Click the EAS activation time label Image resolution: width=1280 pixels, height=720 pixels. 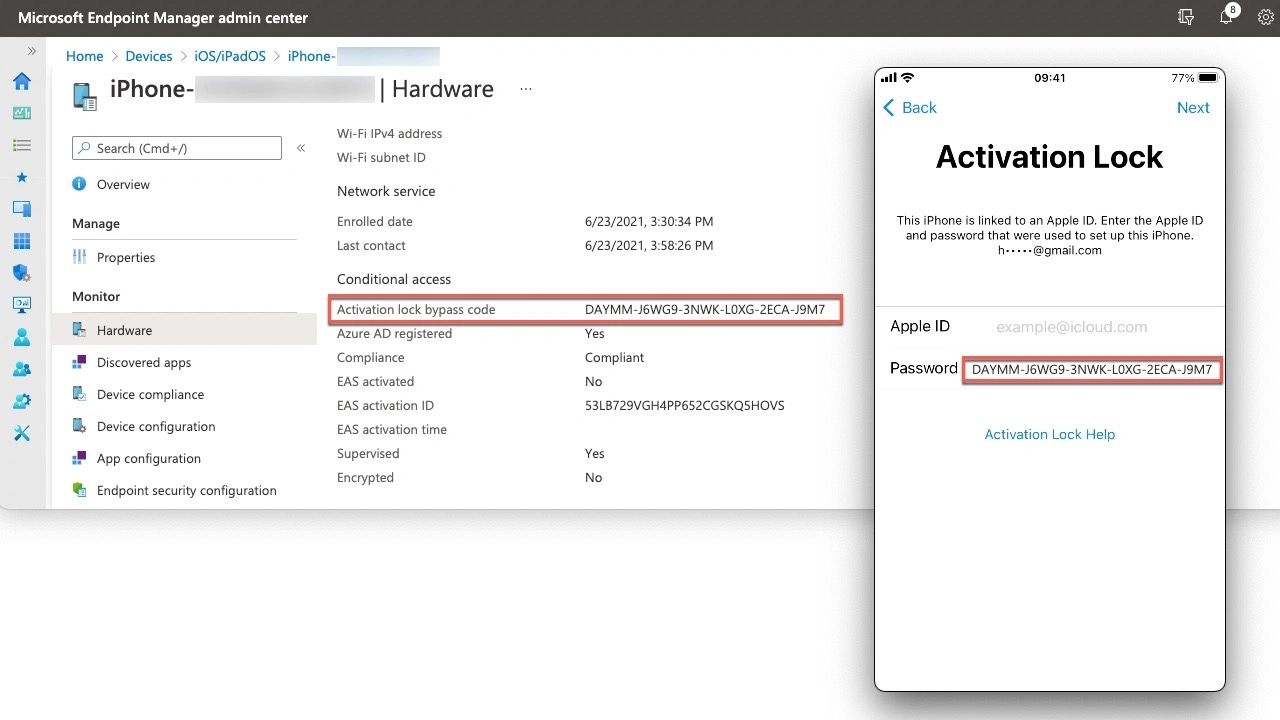pyautogui.click(x=392, y=430)
